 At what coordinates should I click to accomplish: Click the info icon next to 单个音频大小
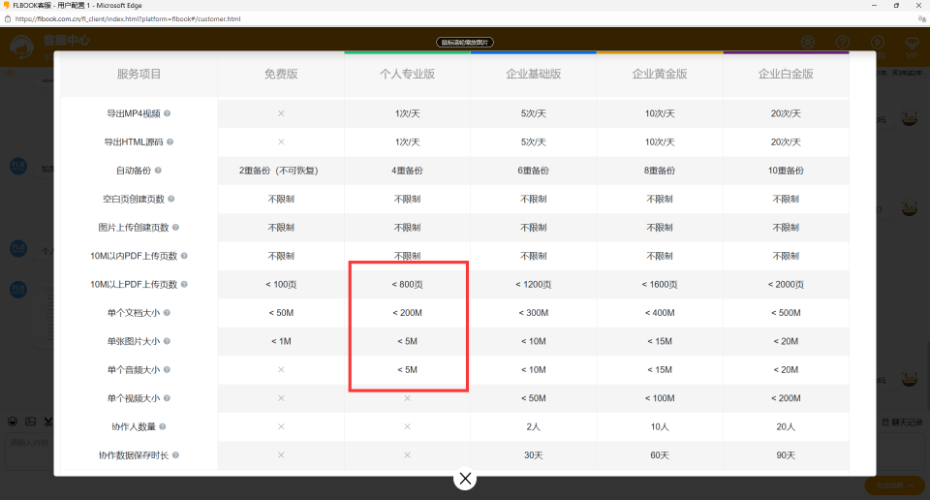(x=167, y=370)
